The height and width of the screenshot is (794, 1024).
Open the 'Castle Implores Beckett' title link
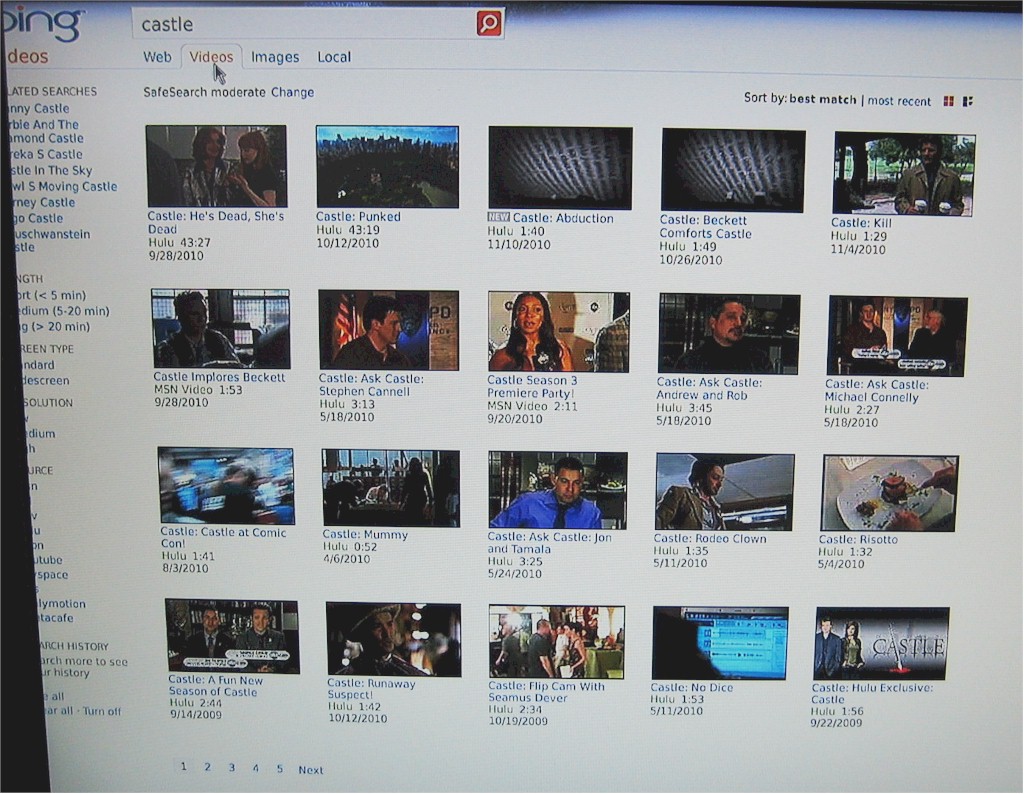219,377
